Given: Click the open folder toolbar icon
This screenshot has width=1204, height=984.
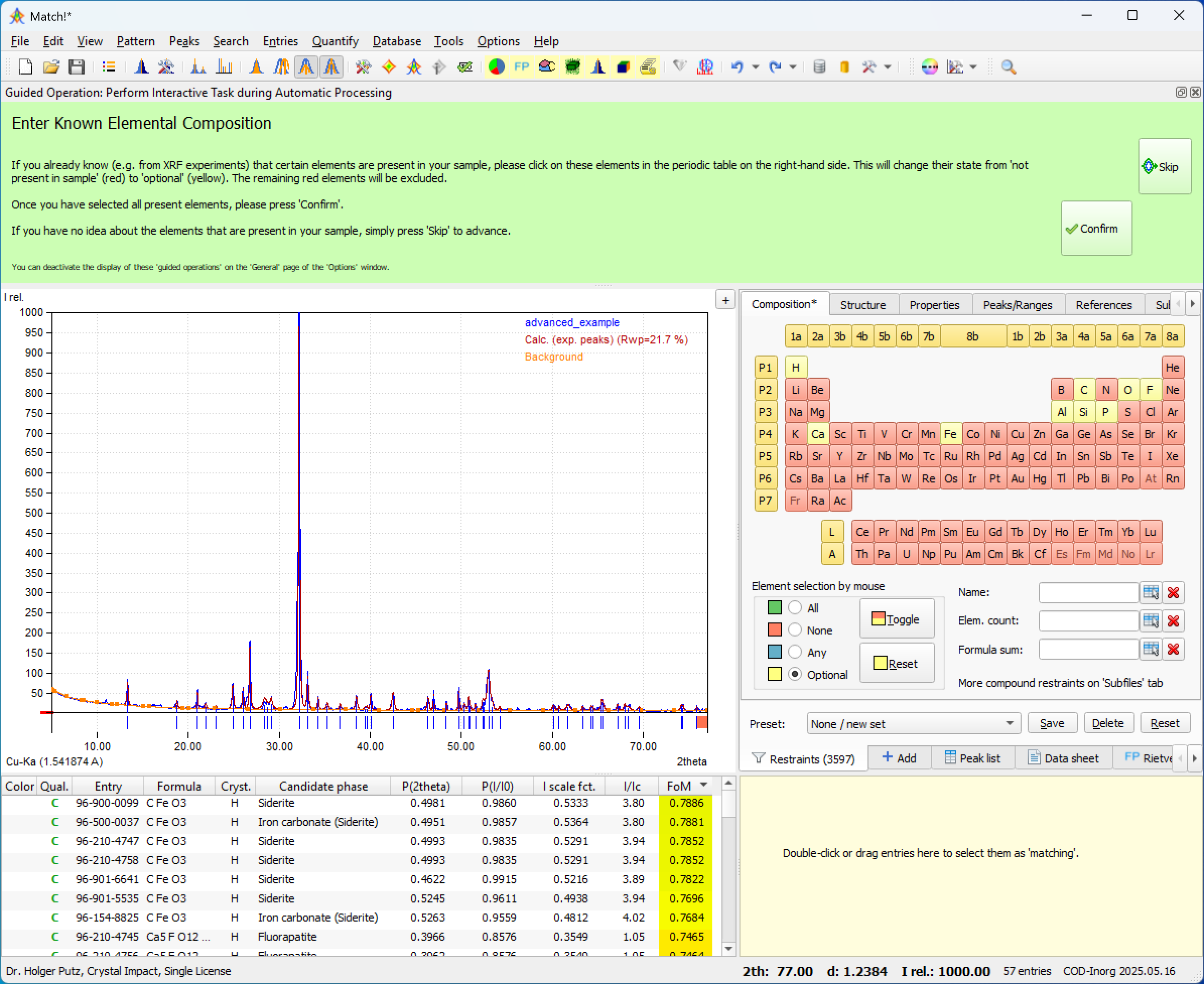Looking at the screenshot, I should pos(51,67).
